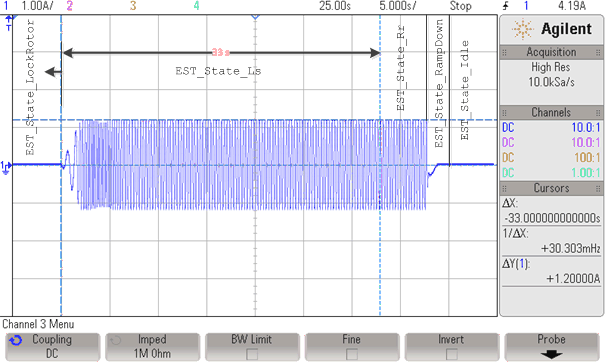Toggle the Fine adjustment checkbox
The width and height of the screenshot is (605, 362).
(352, 354)
